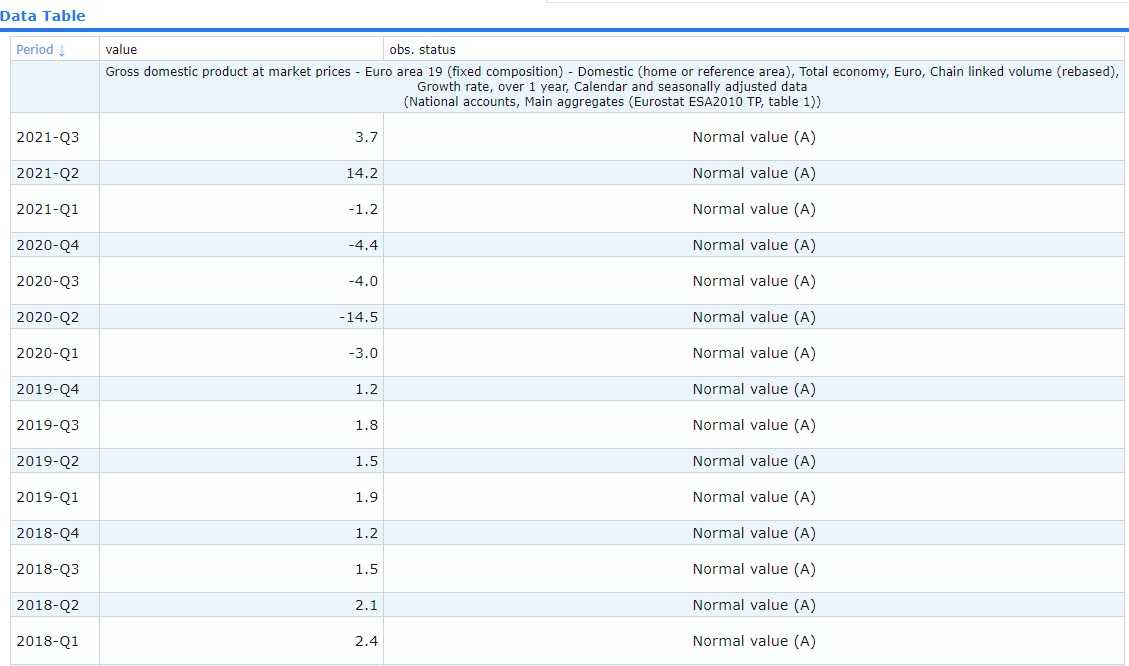Click the Data Table heading
The height and width of the screenshot is (666, 1129).
[x=43, y=15]
